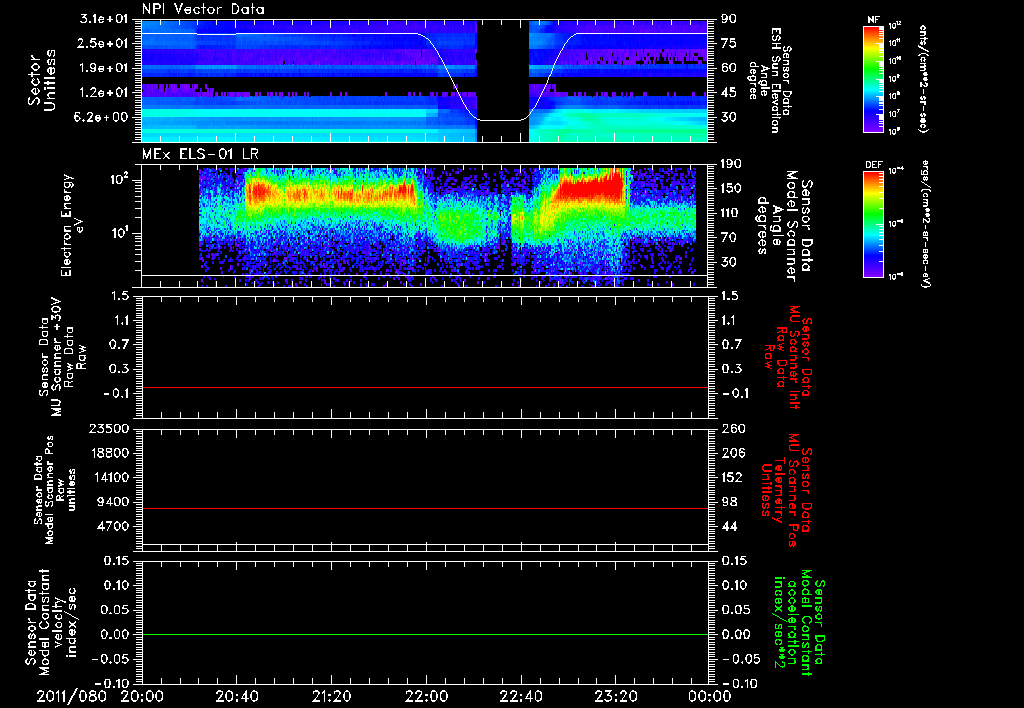Click the 3.1e+01 sector tick label
This screenshot has width=1024, height=708.
[104, 19]
